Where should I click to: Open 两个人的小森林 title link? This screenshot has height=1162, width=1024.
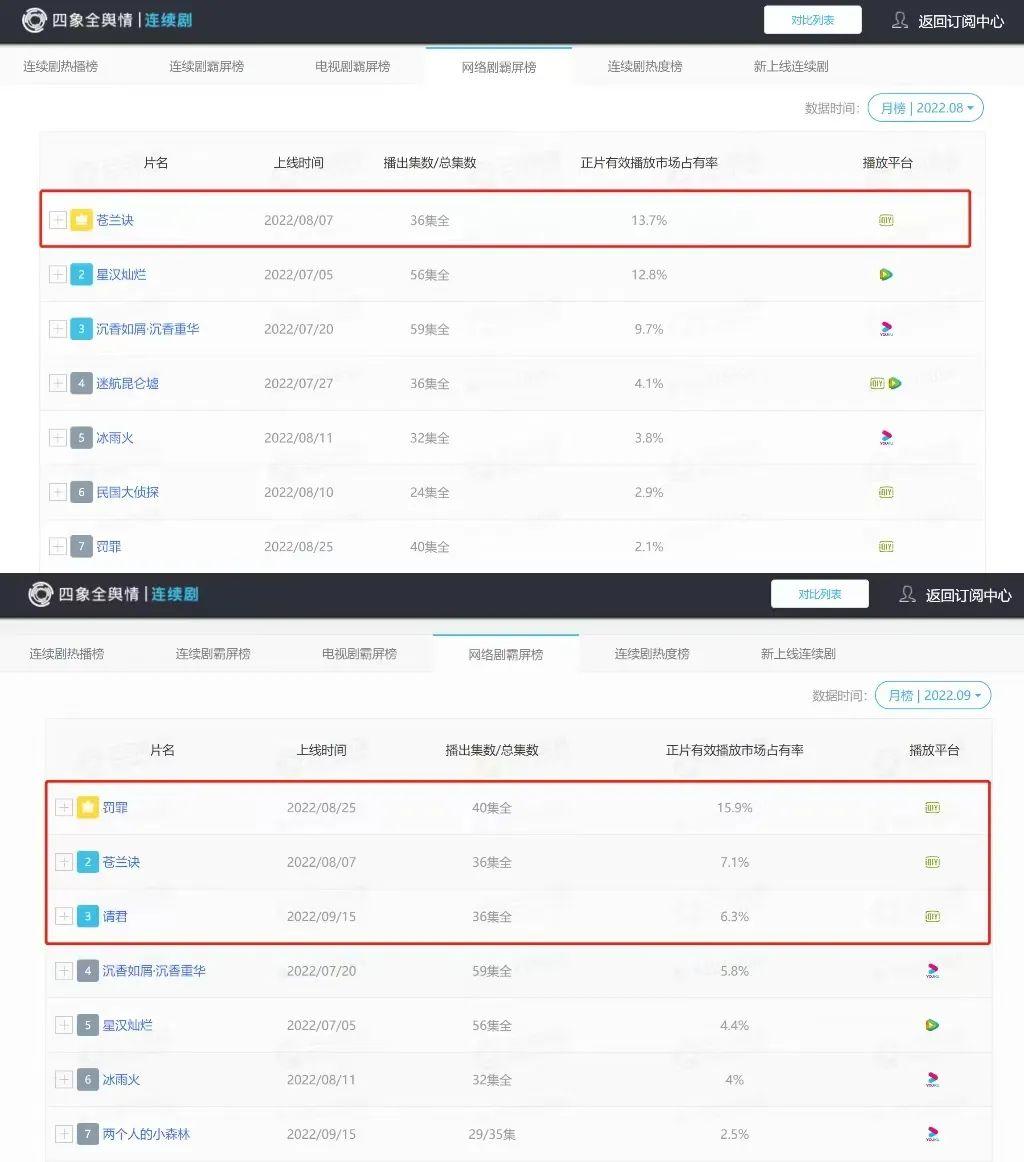146,1134
